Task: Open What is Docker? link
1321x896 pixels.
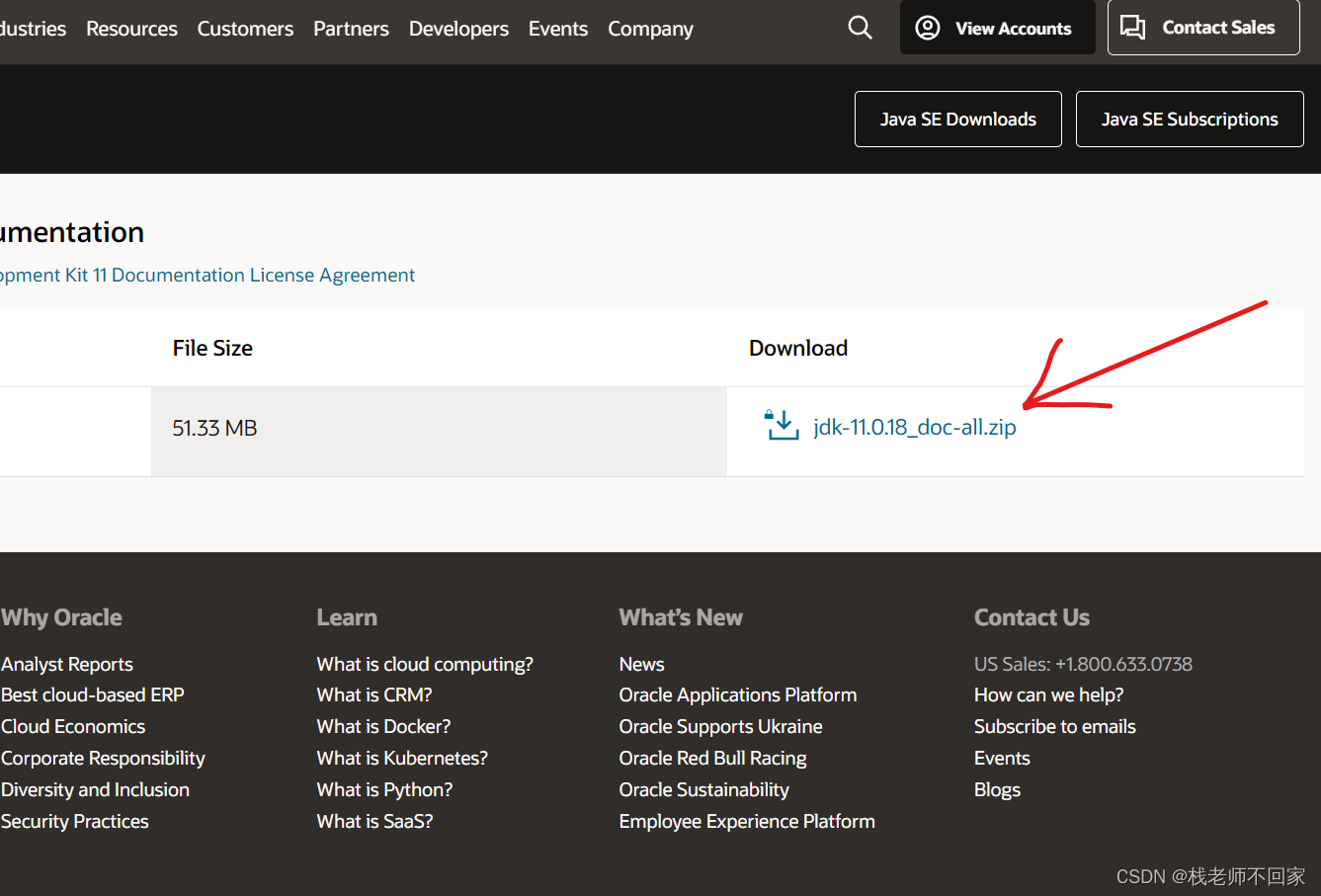Action: [x=383, y=727]
